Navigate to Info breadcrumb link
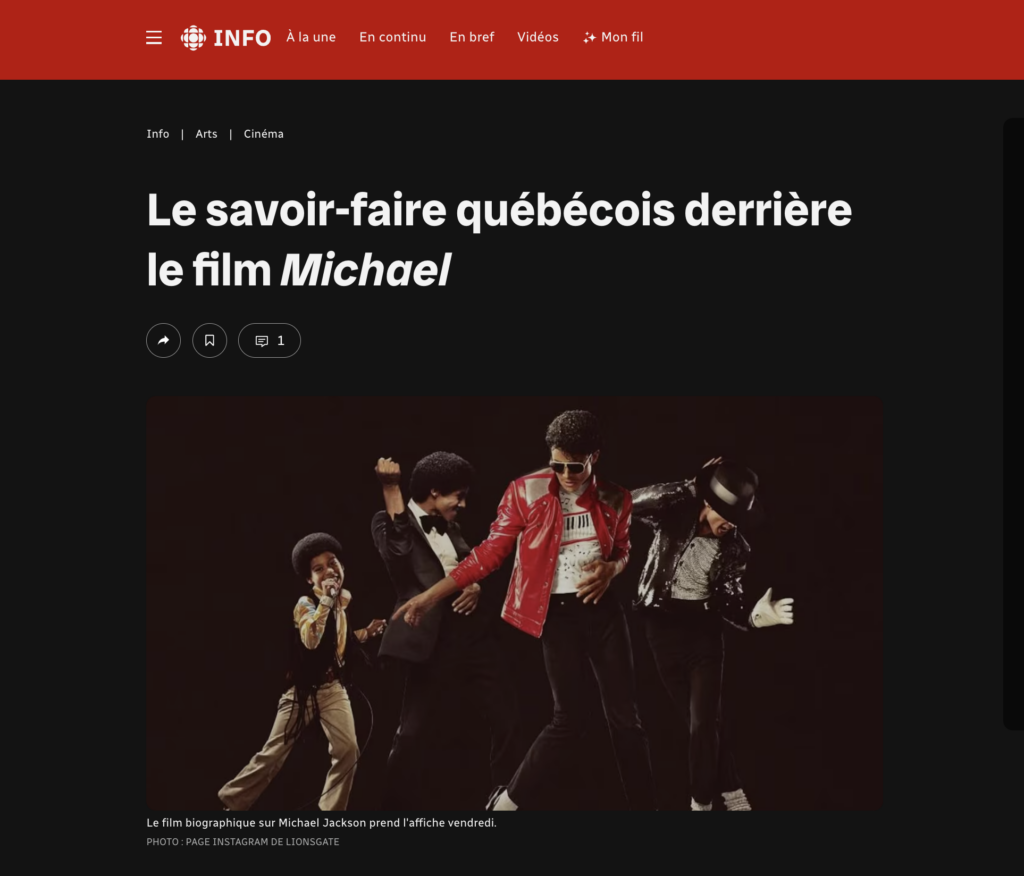Screen dimensions: 1024x876 [x=157, y=134]
